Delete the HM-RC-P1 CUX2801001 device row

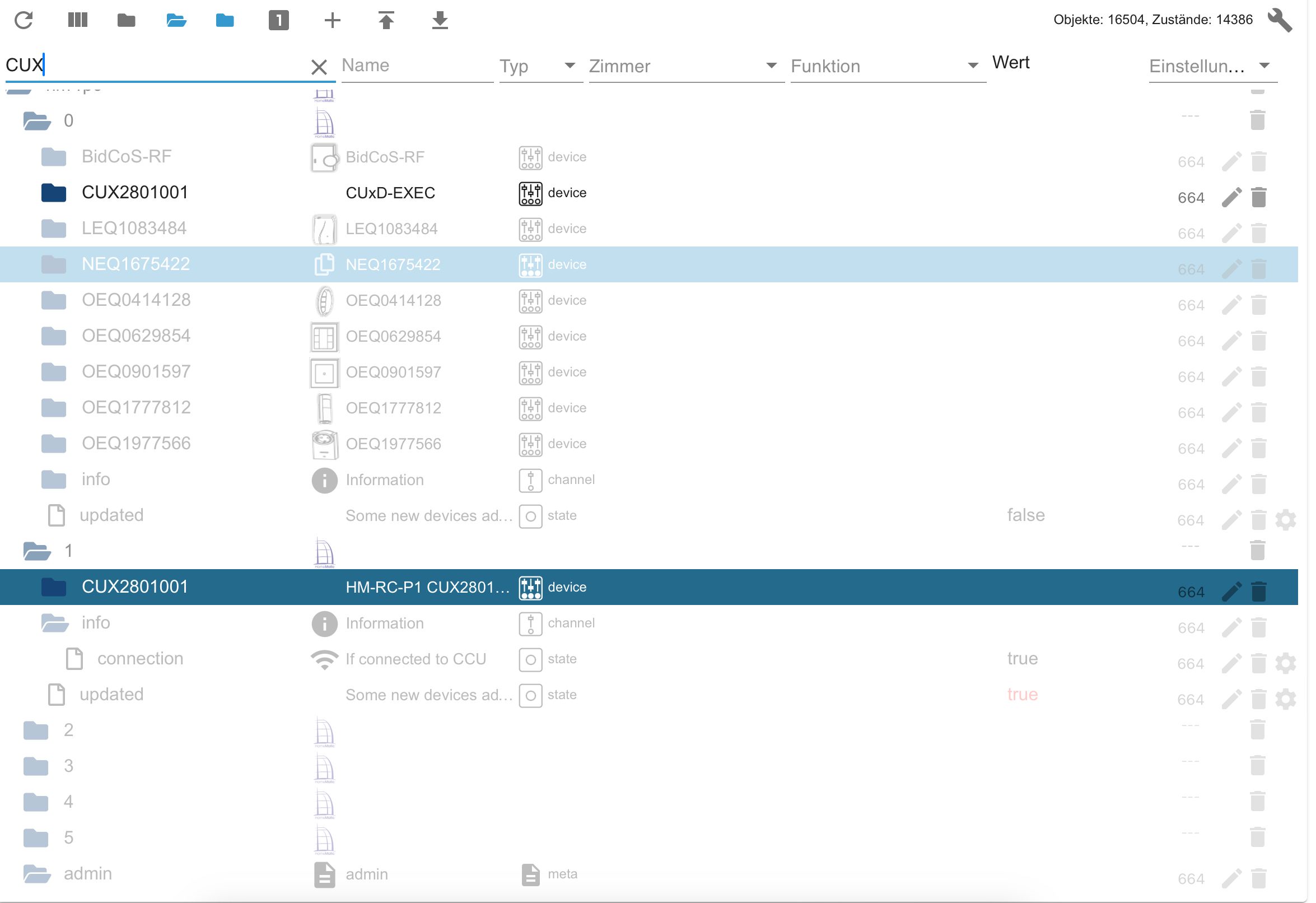click(x=1259, y=592)
